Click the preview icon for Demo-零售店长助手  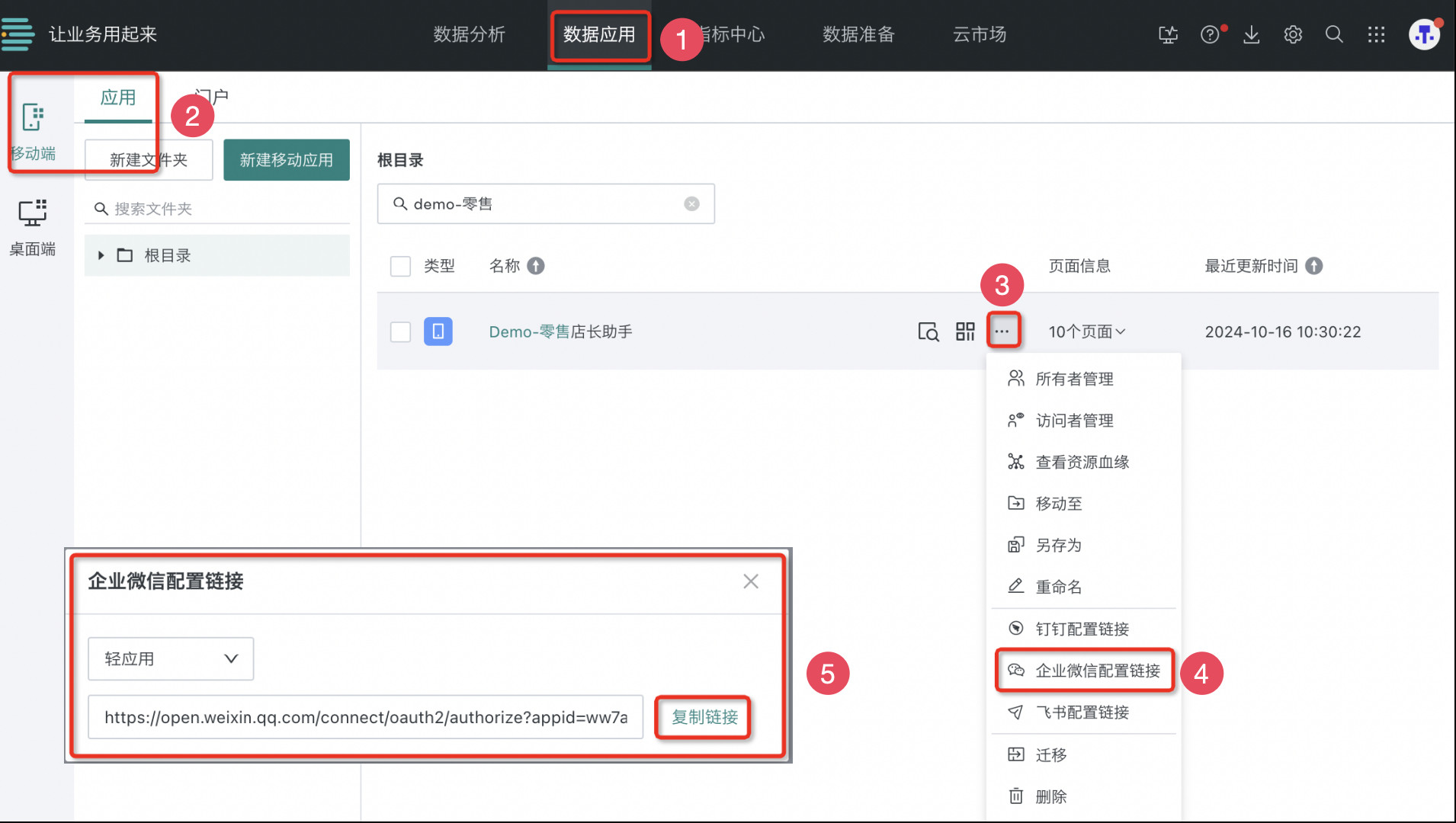(x=928, y=331)
